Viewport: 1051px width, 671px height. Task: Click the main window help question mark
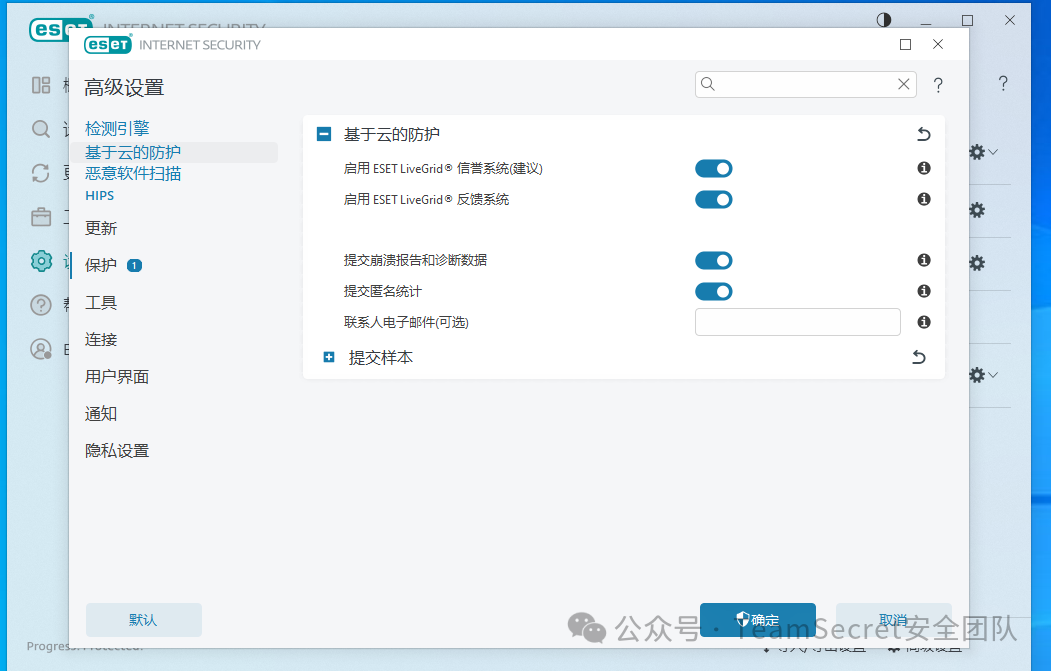(x=1003, y=83)
